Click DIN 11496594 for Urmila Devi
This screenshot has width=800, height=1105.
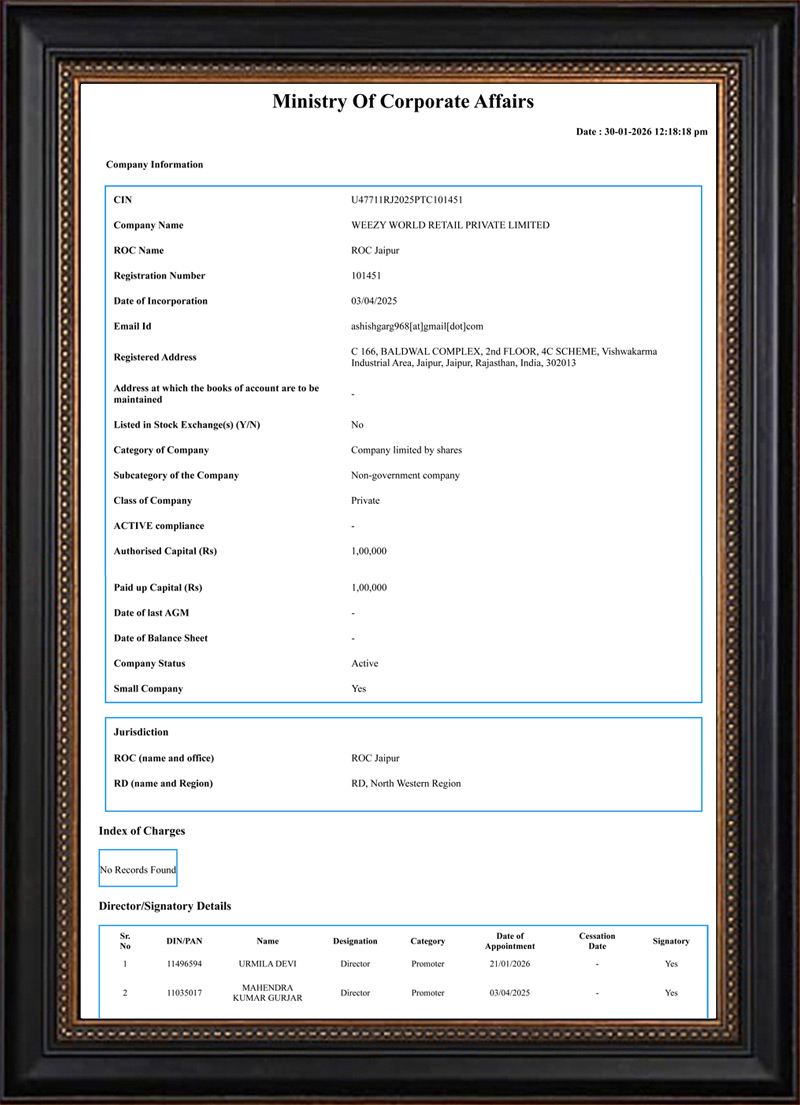coord(183,964)
